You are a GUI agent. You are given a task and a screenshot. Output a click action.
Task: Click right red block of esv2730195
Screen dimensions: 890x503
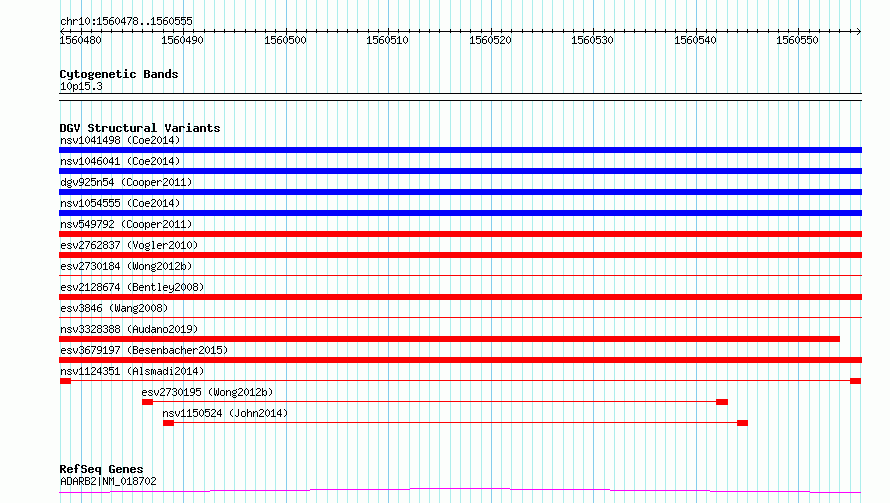[722, 402]
